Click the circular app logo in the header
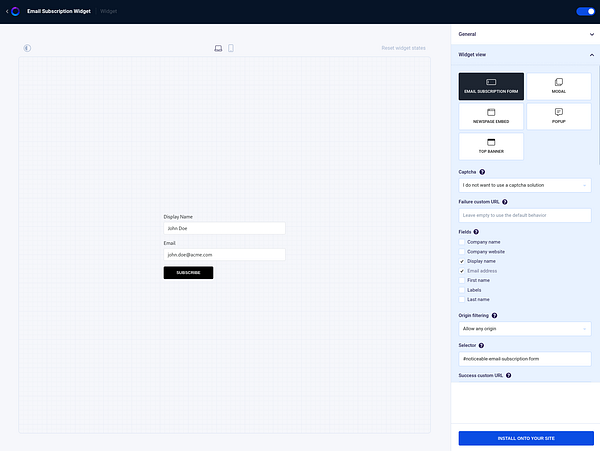Viewport: 600px width, 451px height. (x=15, y=11)
